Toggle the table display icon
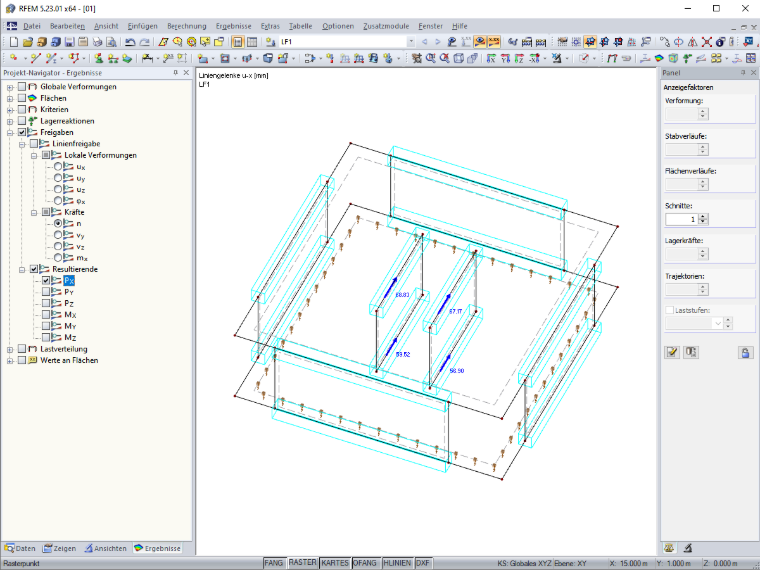 (252, 42)
